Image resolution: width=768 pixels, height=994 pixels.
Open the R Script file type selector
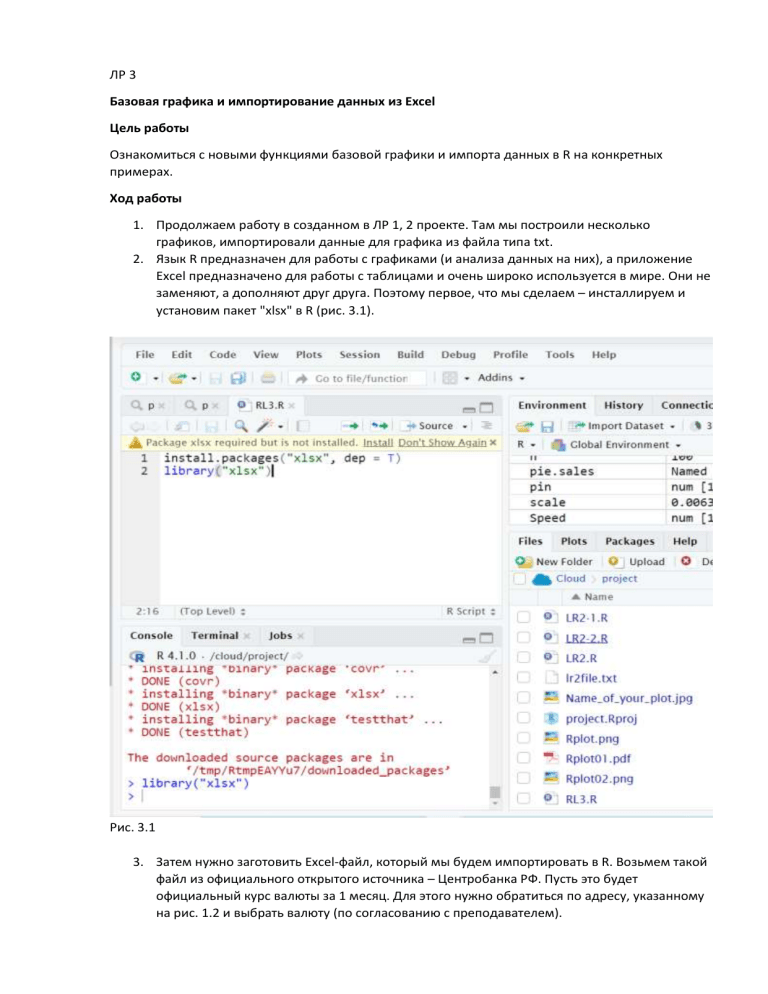tap(470, 611)
